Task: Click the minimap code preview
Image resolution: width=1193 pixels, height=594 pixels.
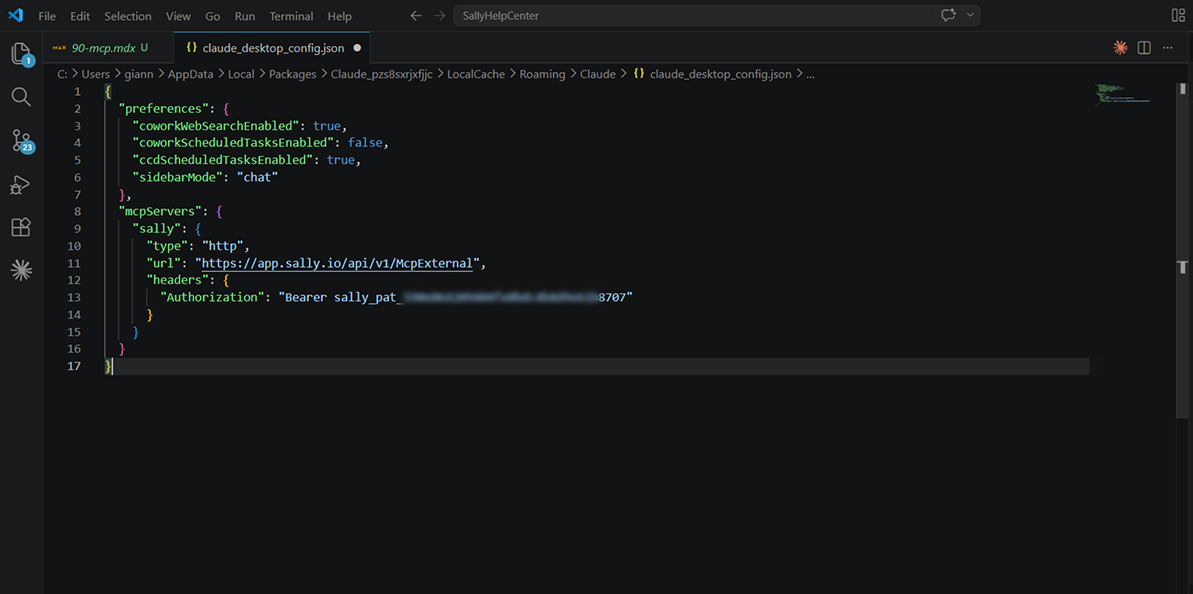Action: [x=1121, y=96]
